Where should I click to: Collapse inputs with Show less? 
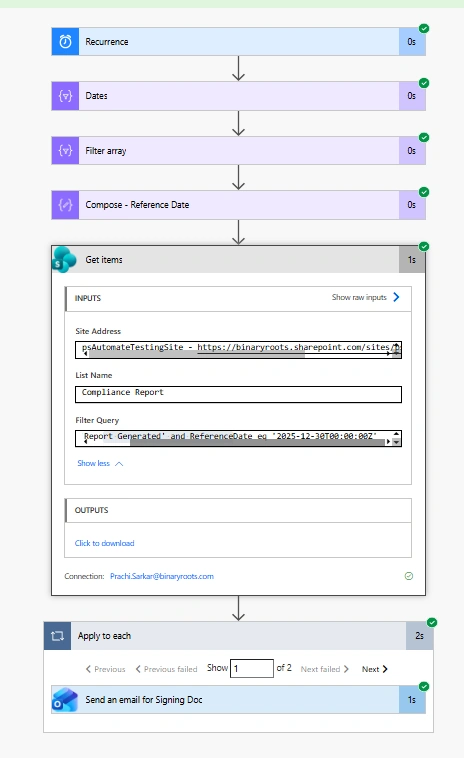[100, 463]
